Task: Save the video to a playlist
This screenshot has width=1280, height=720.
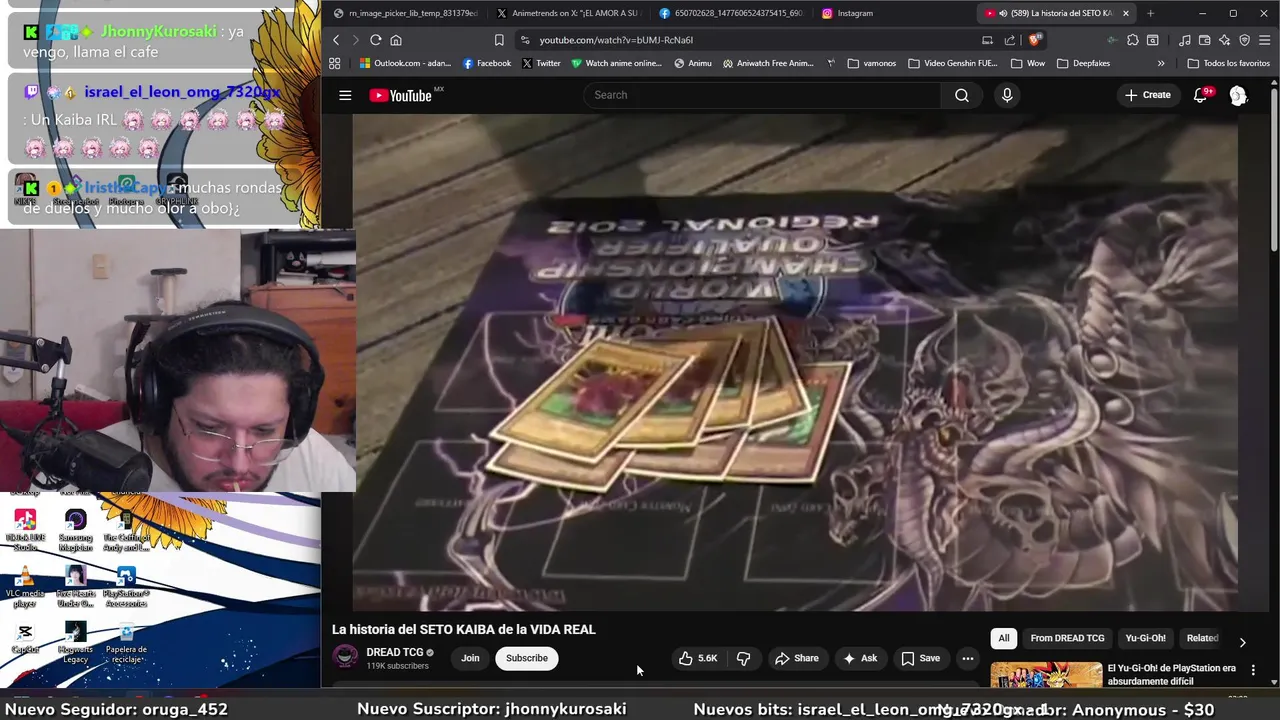Action: tap(921, 658)
